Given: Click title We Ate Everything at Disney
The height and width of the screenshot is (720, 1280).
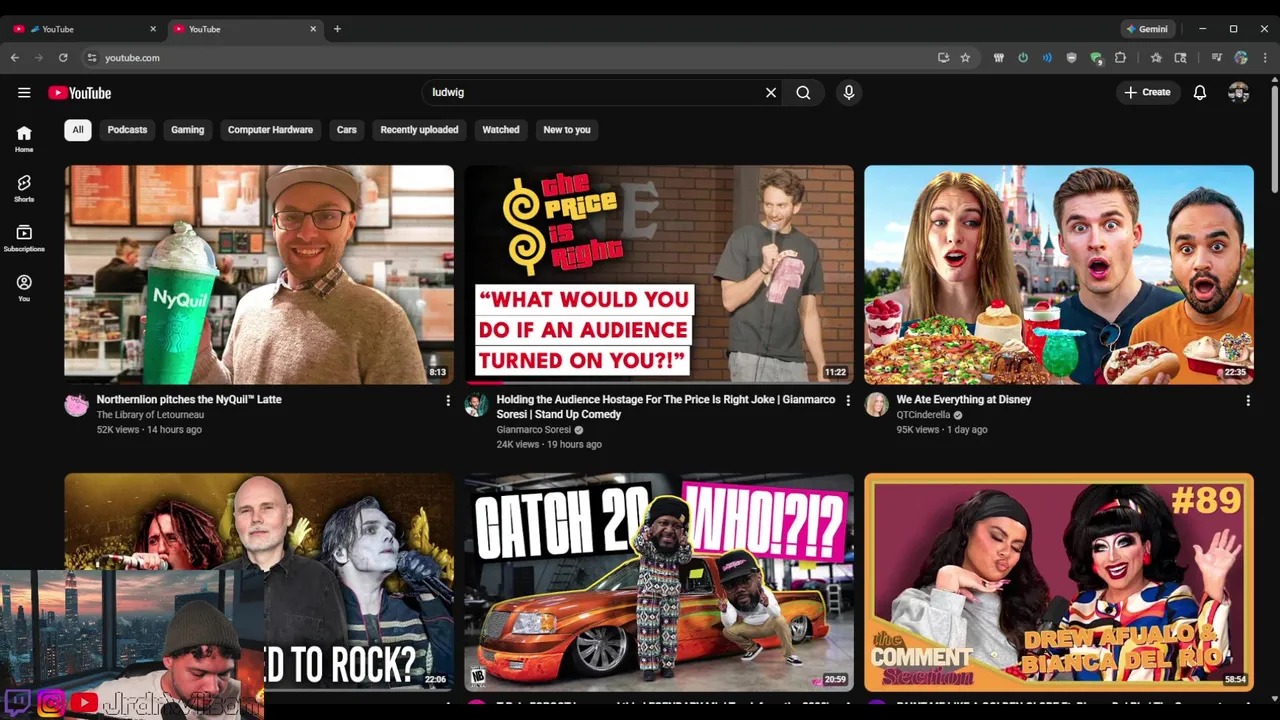Looking at the screenshot, I should 964,400.
